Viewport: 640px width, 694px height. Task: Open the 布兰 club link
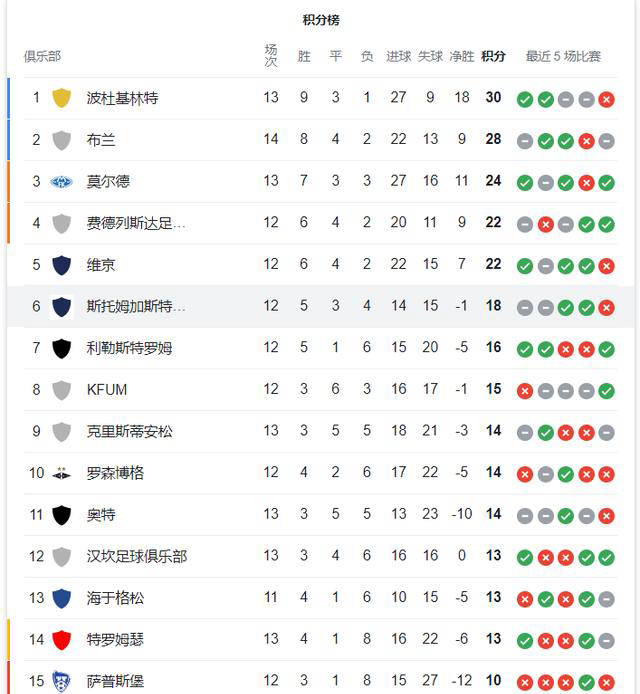[101, 140]
